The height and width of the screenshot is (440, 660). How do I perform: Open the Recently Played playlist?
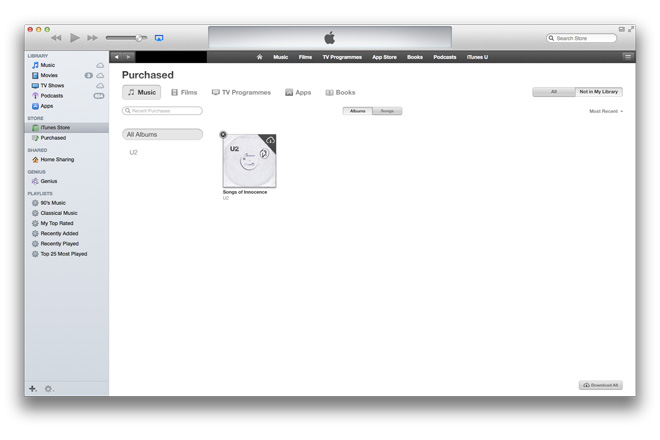(59, 244)
